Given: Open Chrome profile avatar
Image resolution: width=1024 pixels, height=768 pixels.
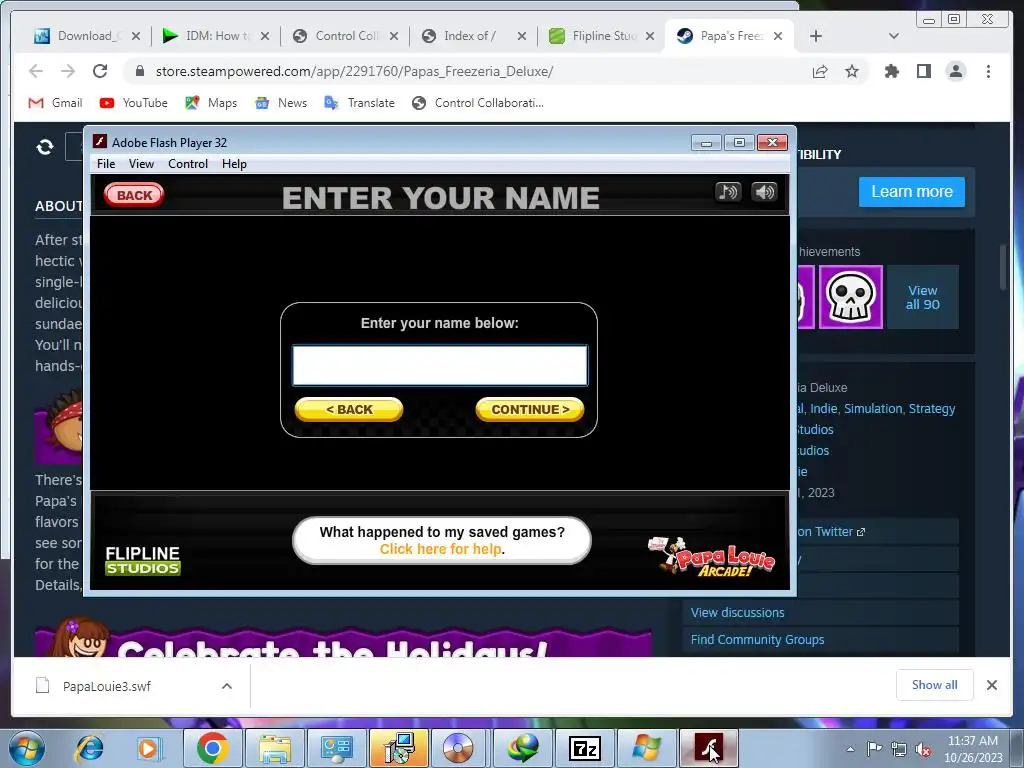Looking at the screenshot, I should (955, 71).
